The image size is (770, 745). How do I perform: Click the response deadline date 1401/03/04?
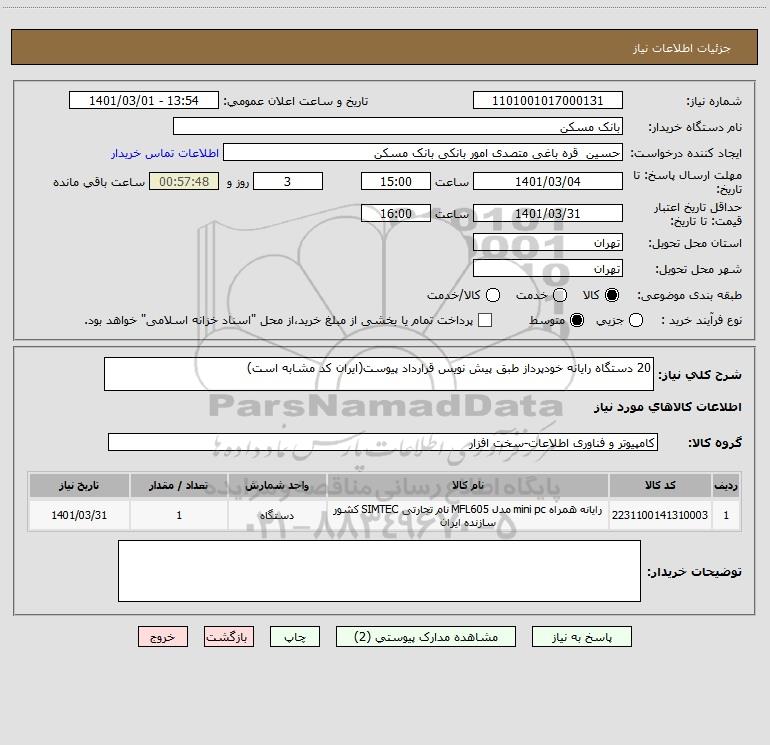coord(548,181)
